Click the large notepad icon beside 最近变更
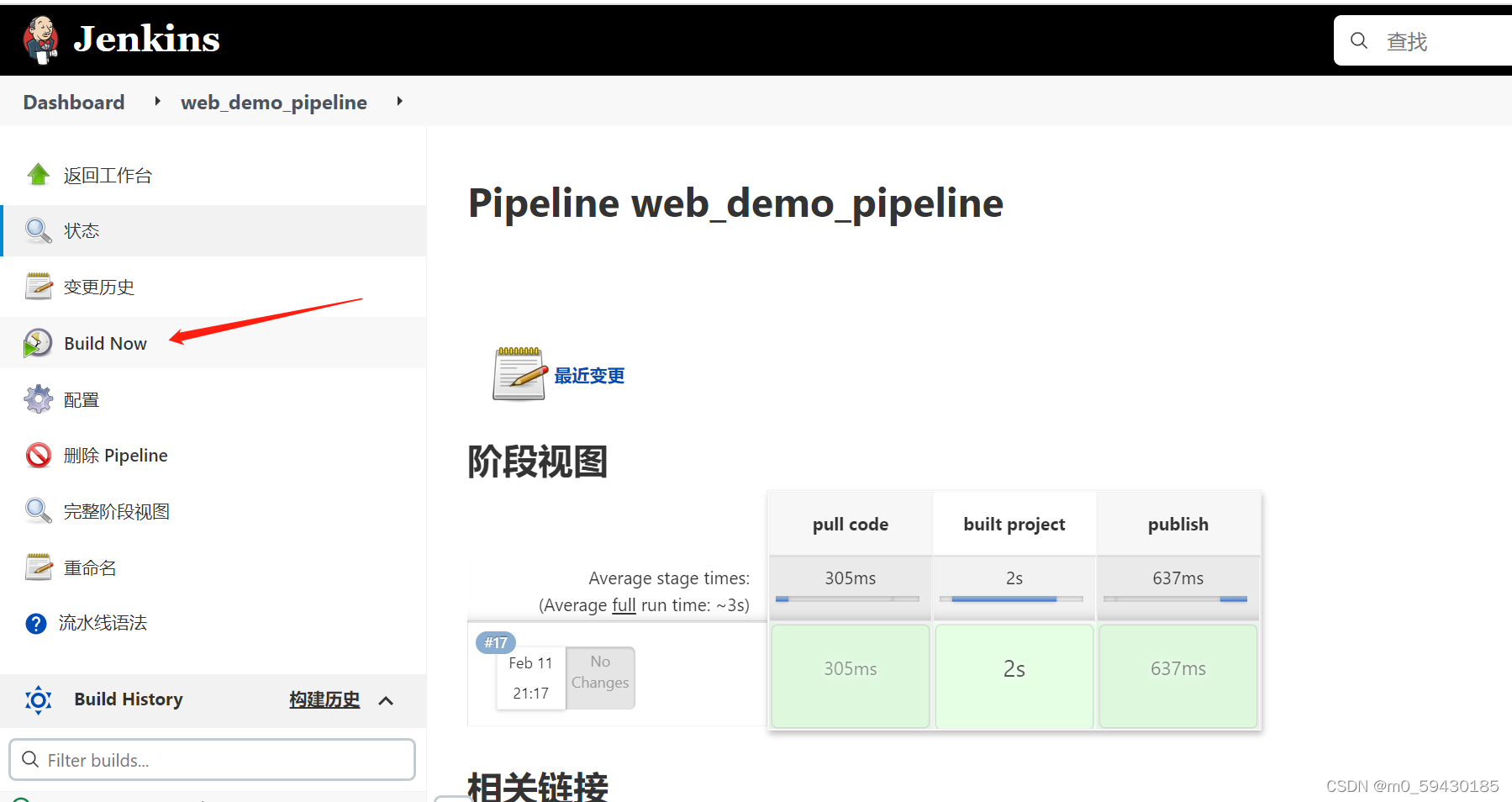 (x=519, y=374)
